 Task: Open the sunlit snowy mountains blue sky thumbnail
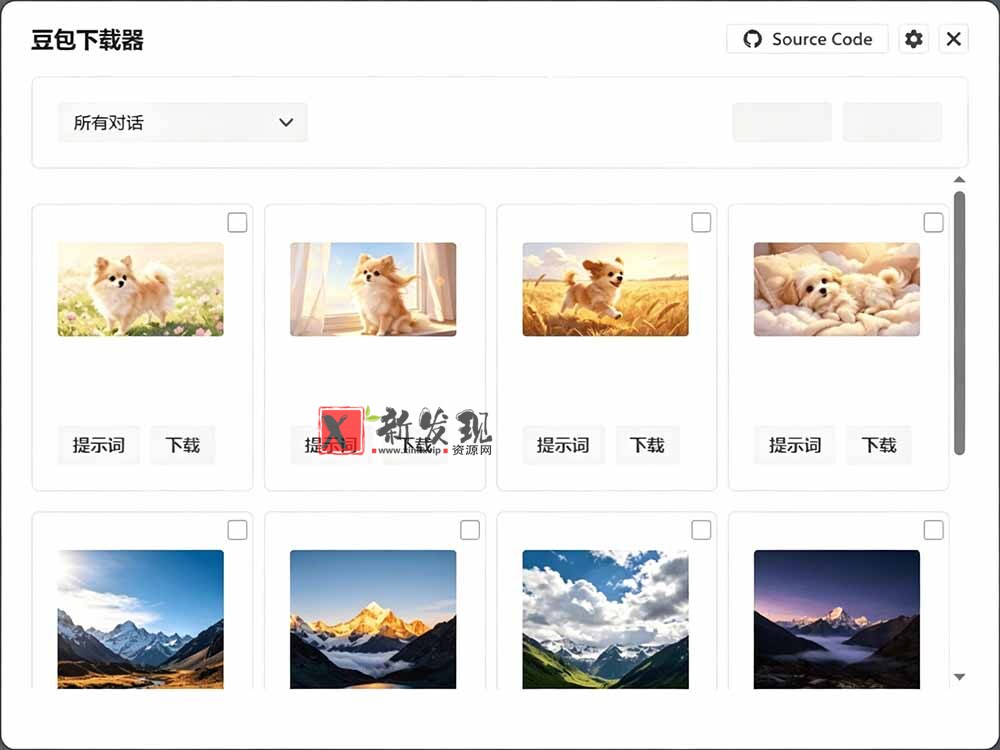coord(140,619)
